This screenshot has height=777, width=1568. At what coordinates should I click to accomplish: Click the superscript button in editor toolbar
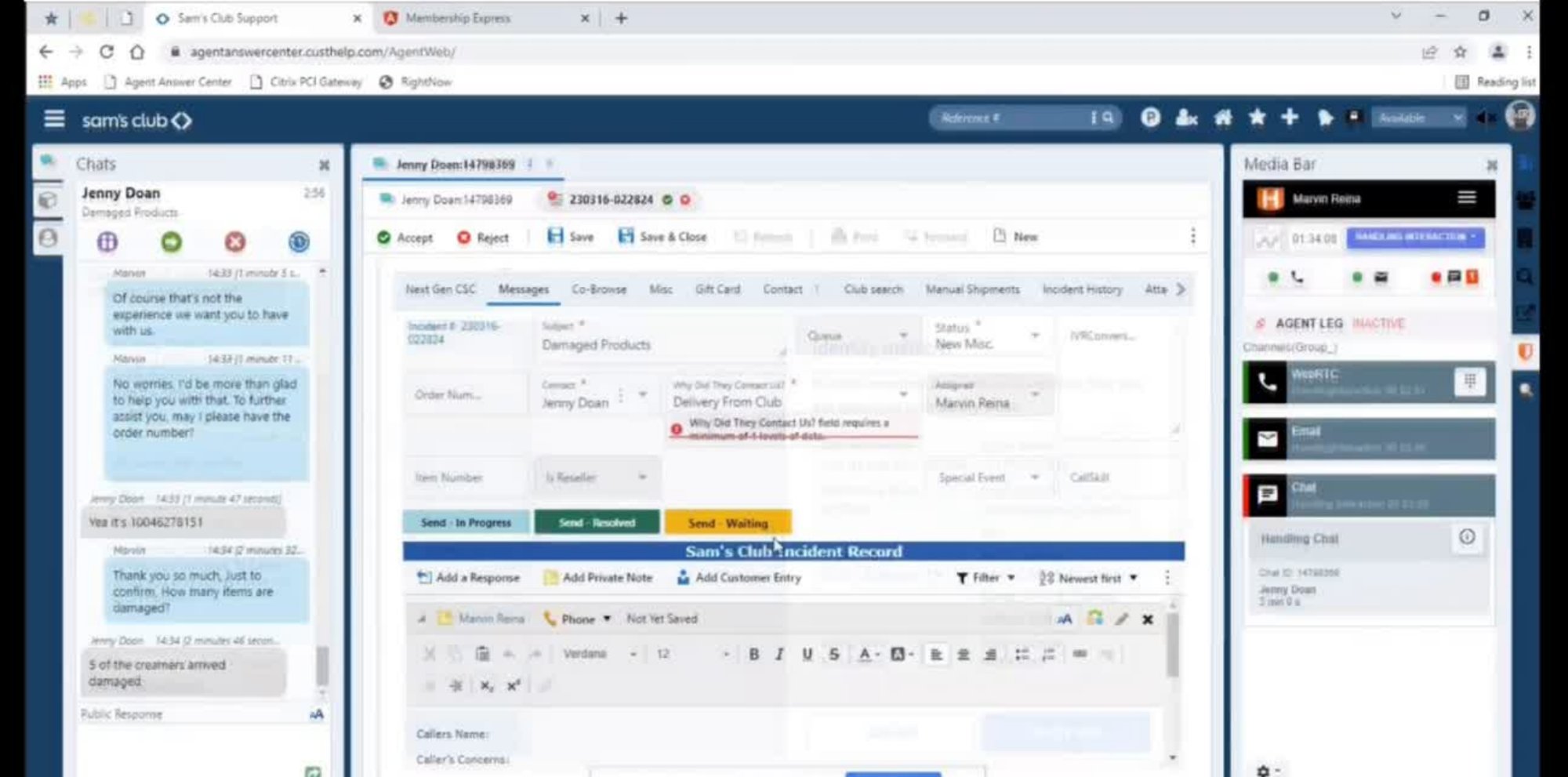[514, 686]
